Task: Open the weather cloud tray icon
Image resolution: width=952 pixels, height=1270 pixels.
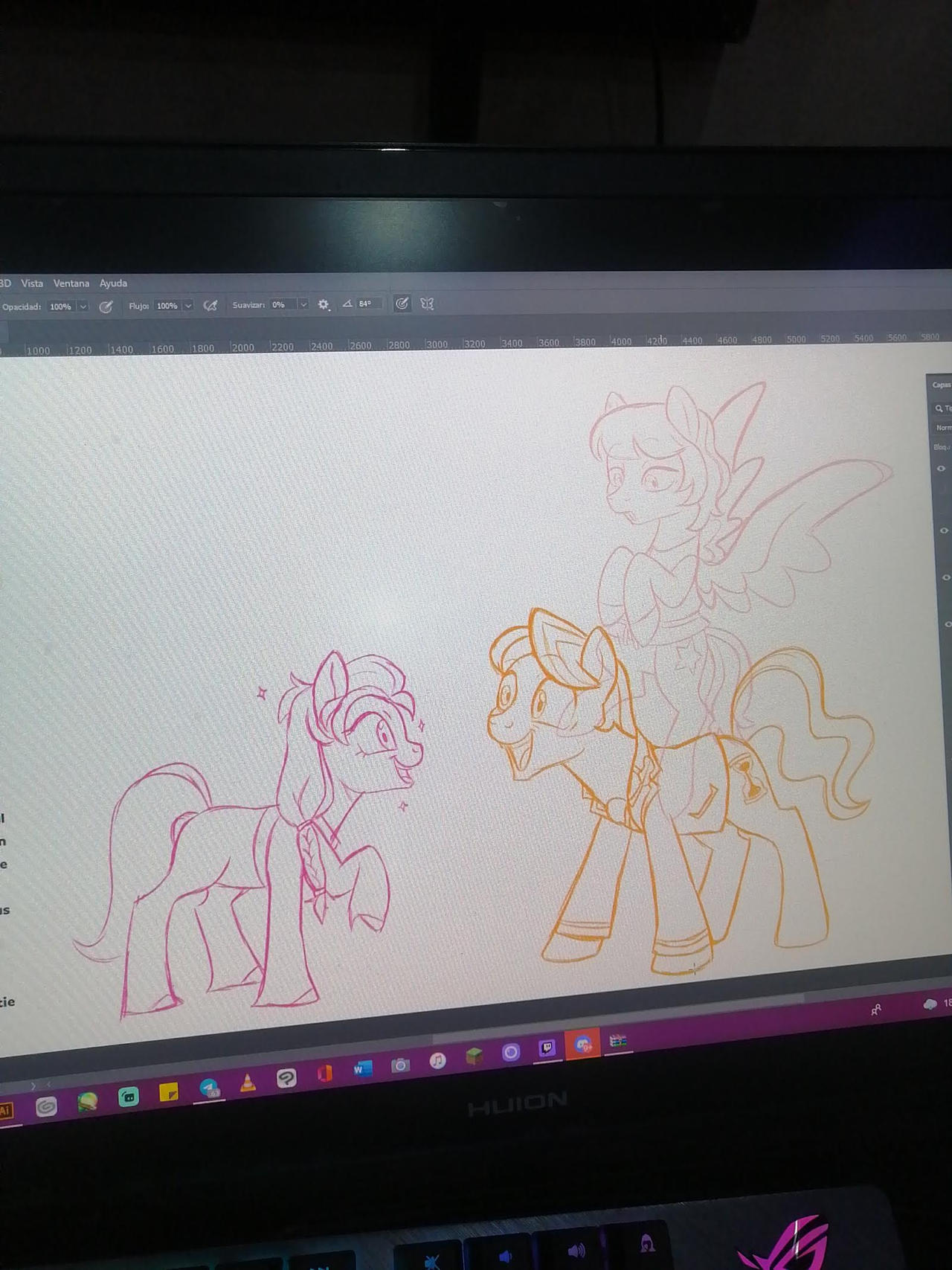Action: click(x=930, y=1004)
